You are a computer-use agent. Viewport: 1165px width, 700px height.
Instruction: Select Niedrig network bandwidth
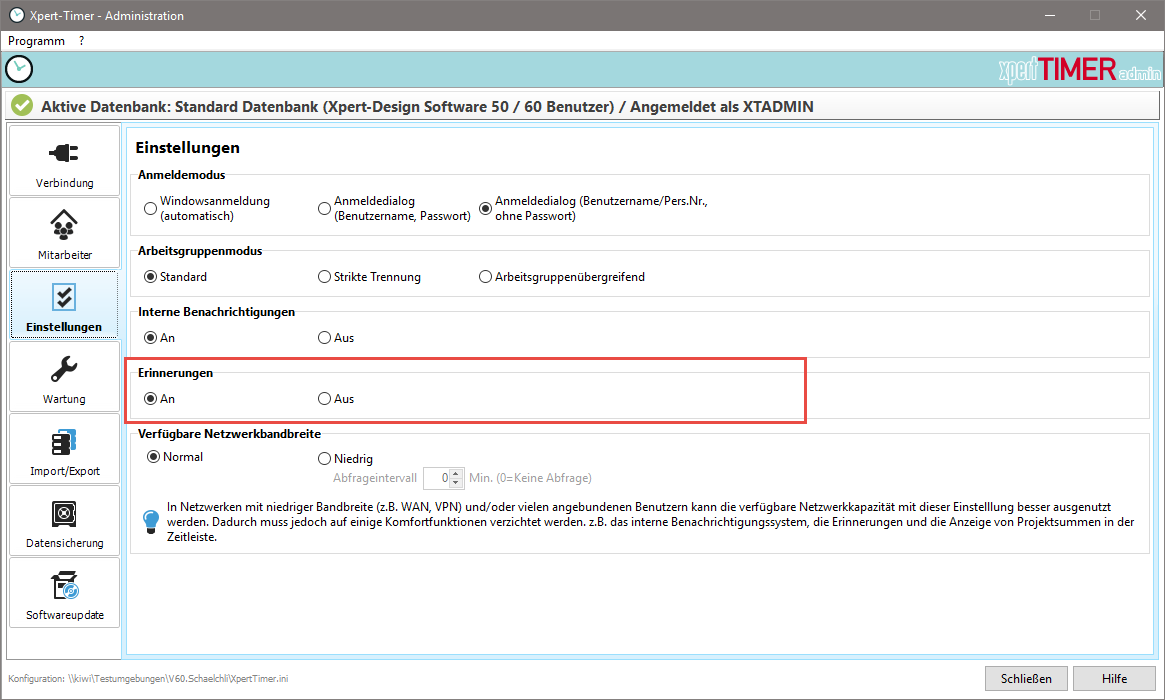click(x=324, y=459)
